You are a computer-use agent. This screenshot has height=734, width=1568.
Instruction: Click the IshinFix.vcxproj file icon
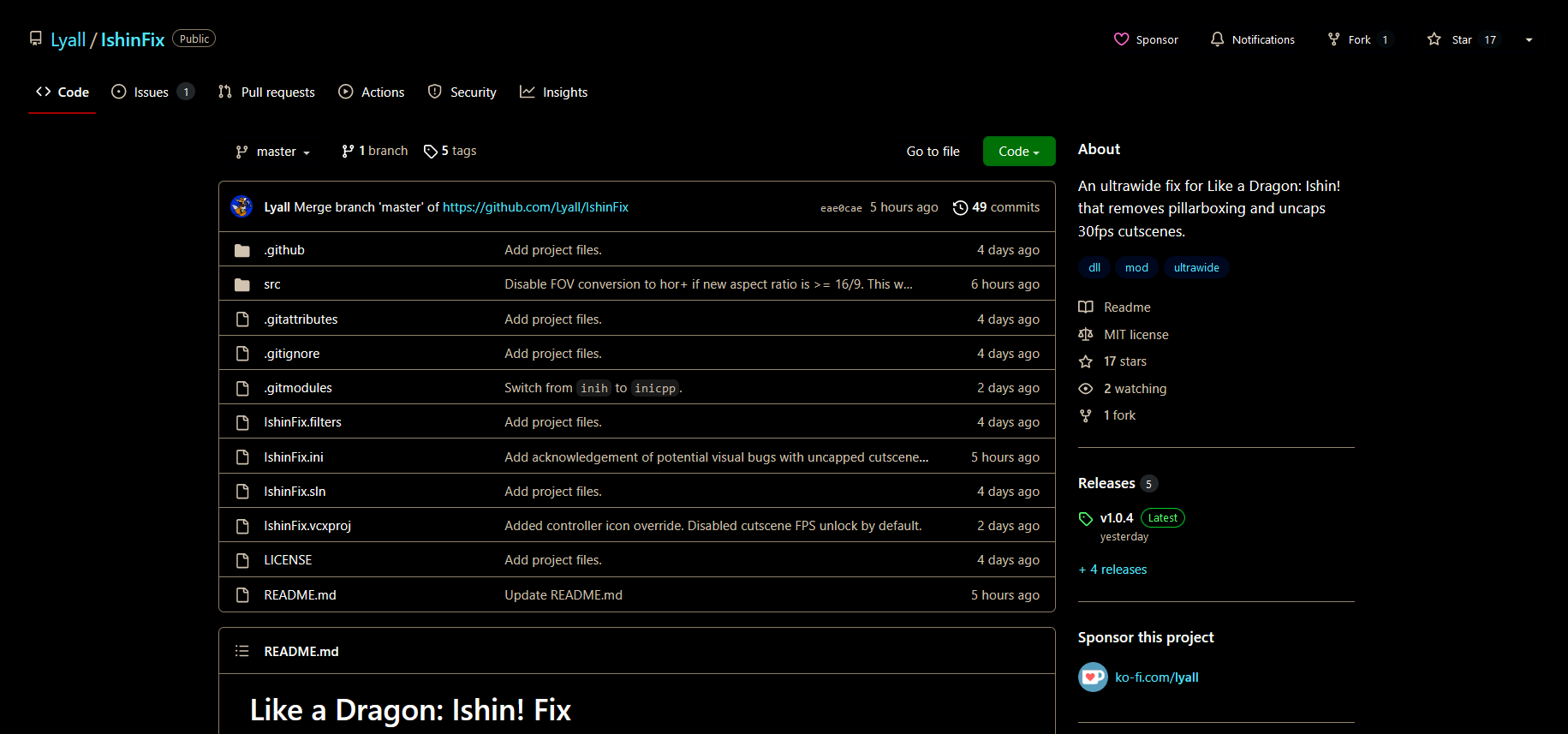pos(242,526)
